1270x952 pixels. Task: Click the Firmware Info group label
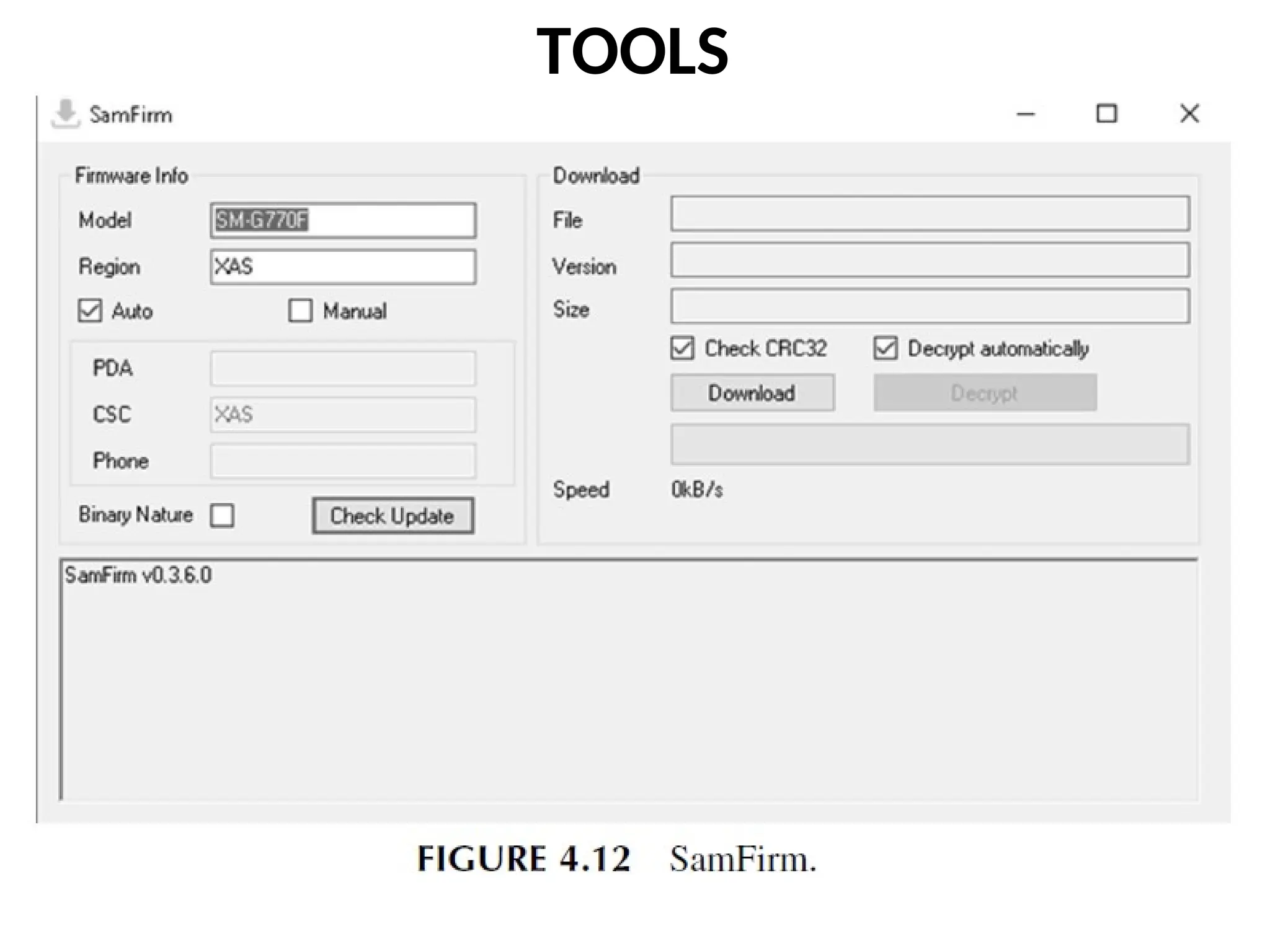131,176
